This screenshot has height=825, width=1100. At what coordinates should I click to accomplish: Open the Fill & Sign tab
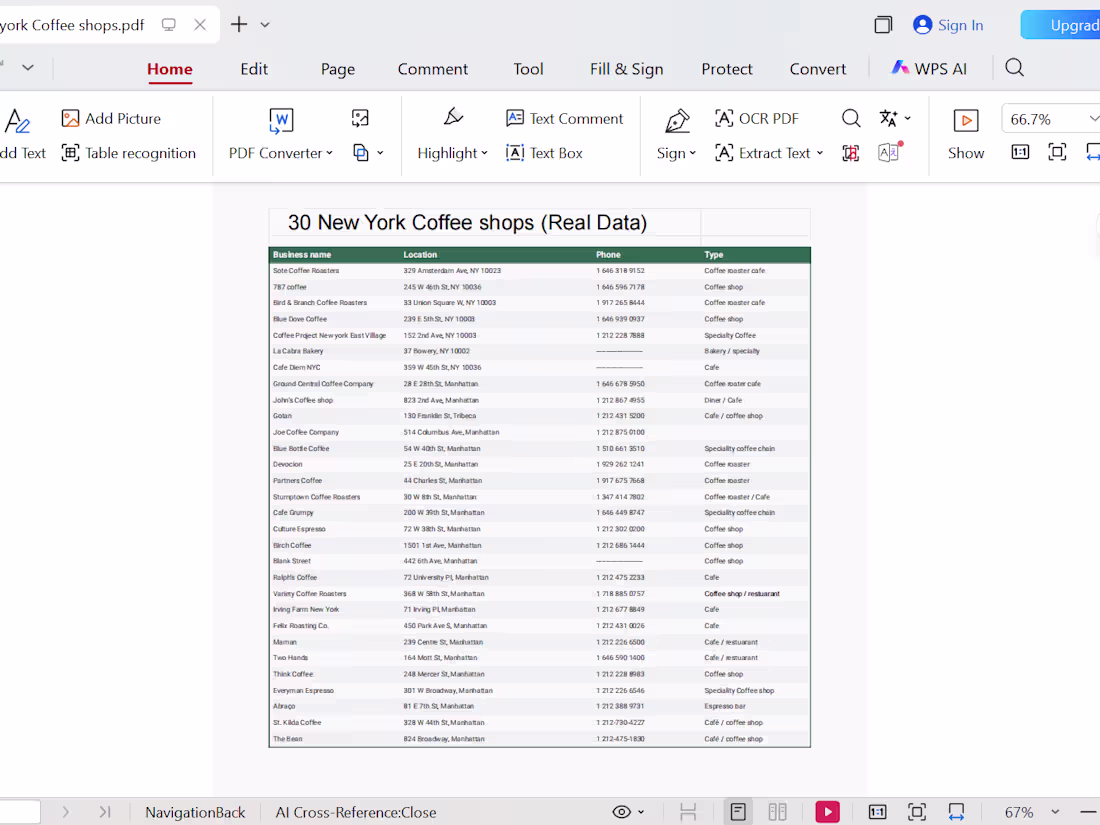pyautogui.click(x=626, y=69)
